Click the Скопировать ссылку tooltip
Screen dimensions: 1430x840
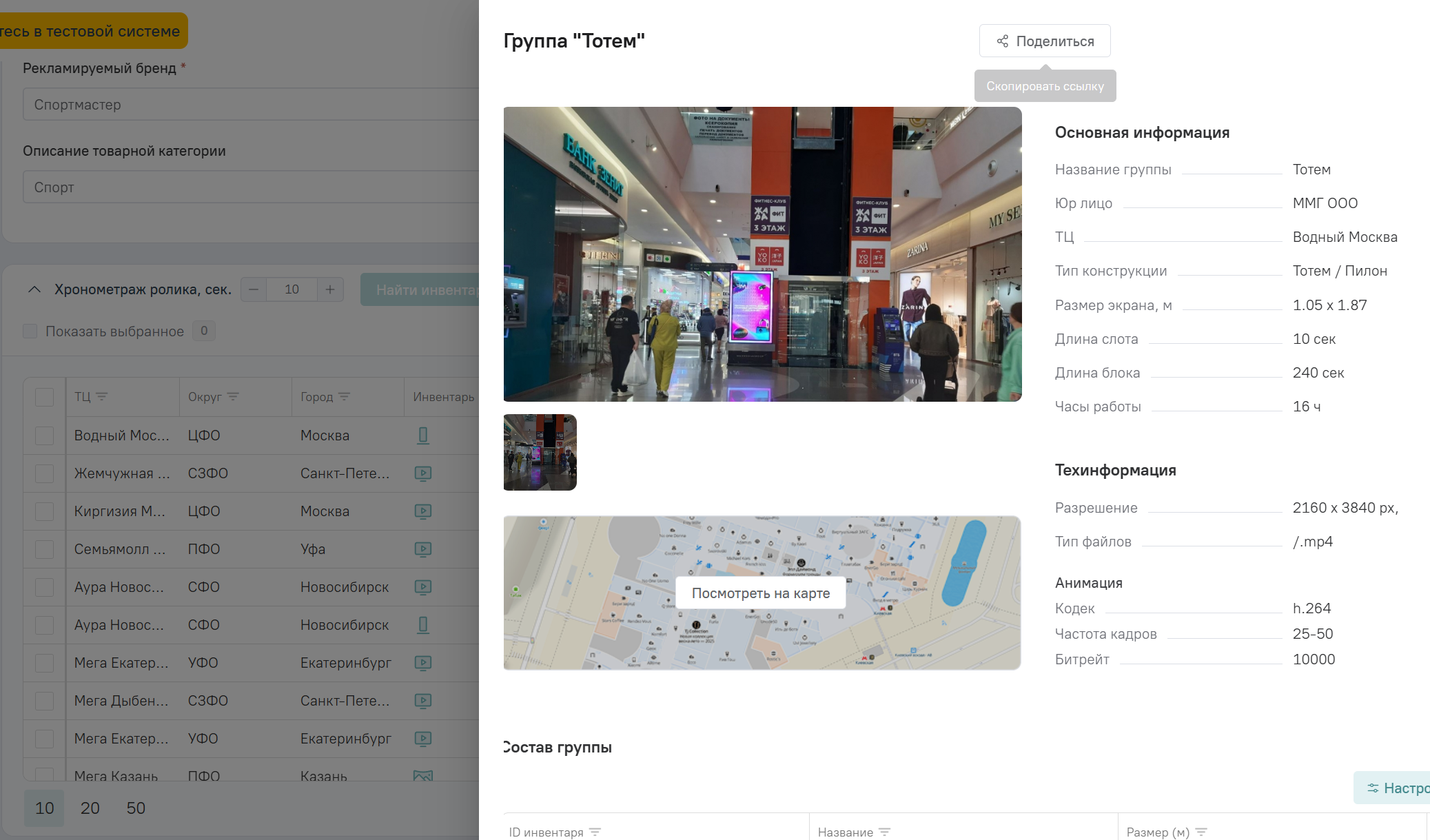[1045, 86]
